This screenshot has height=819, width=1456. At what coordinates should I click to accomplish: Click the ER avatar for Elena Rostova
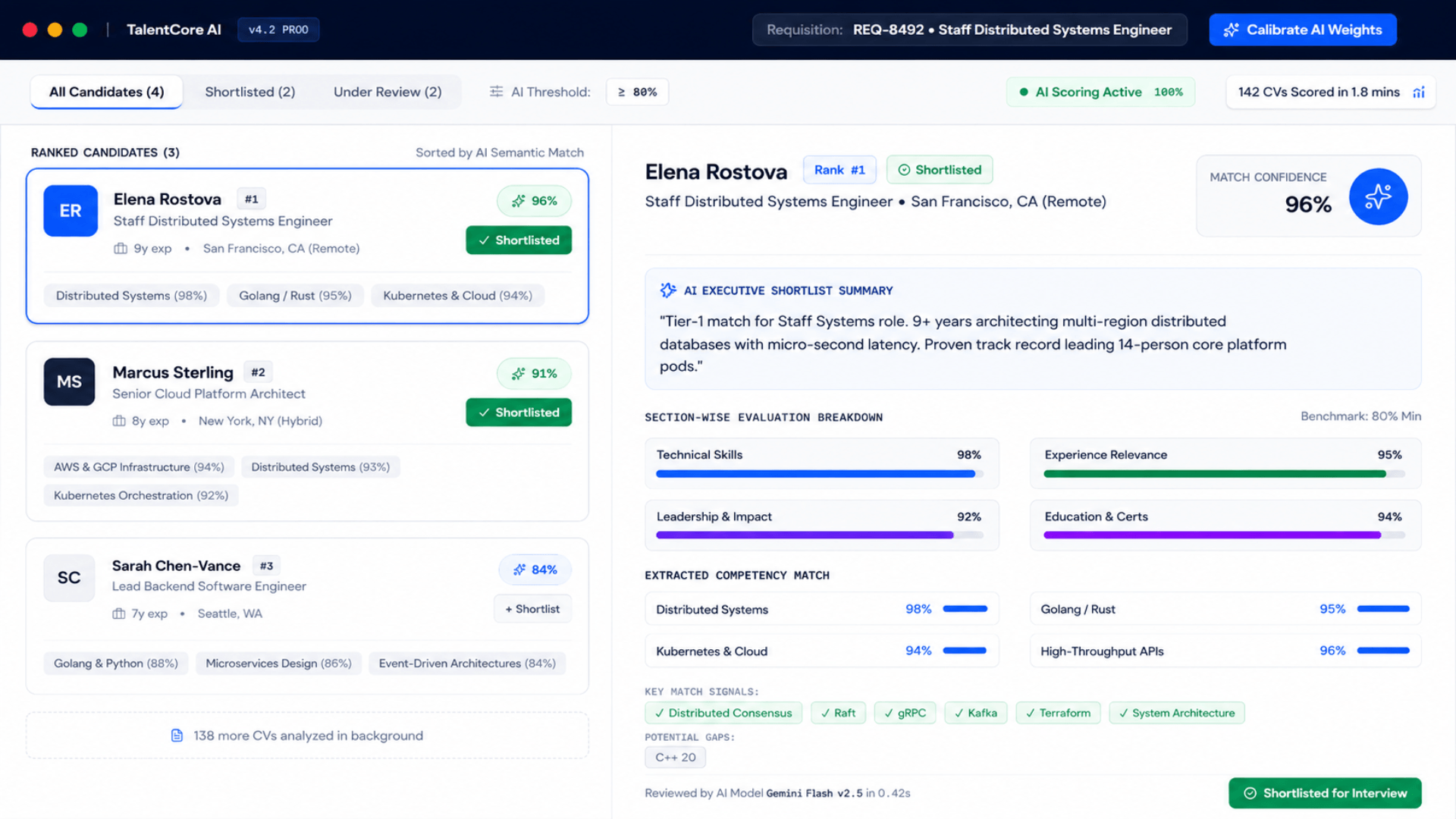click(x=71, y=211)
